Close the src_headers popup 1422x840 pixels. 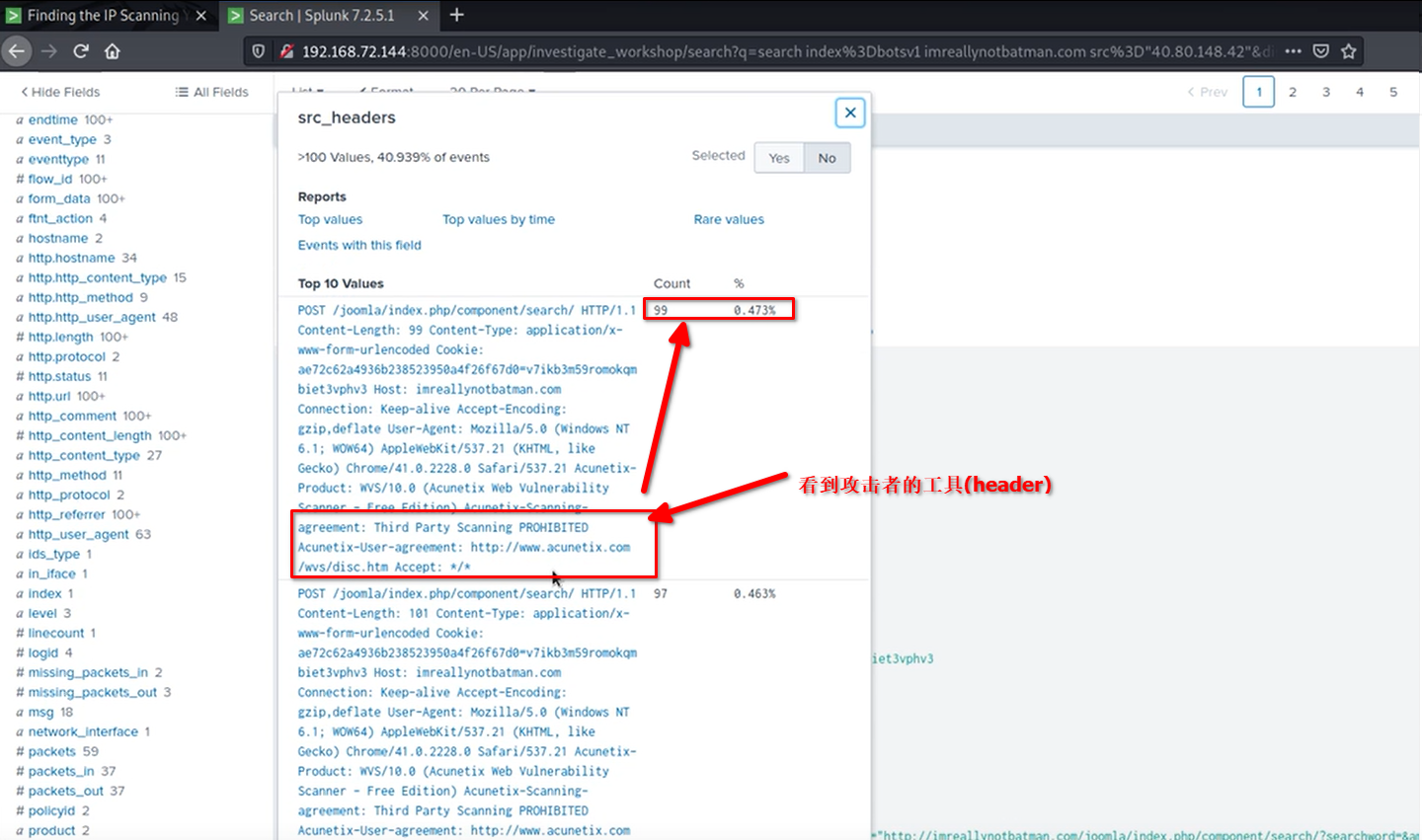849,113
